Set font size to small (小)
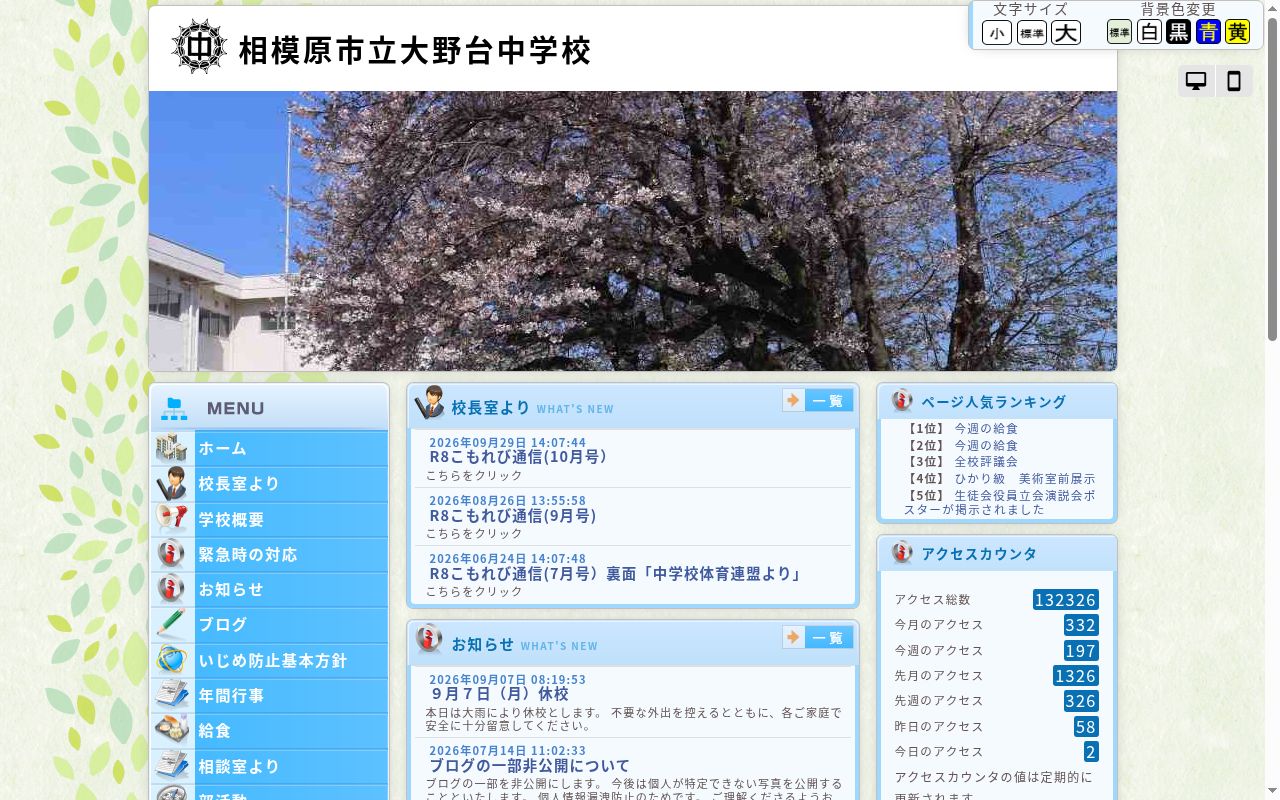The height and width of the screenshot is (800, 1280). point(997,33)
